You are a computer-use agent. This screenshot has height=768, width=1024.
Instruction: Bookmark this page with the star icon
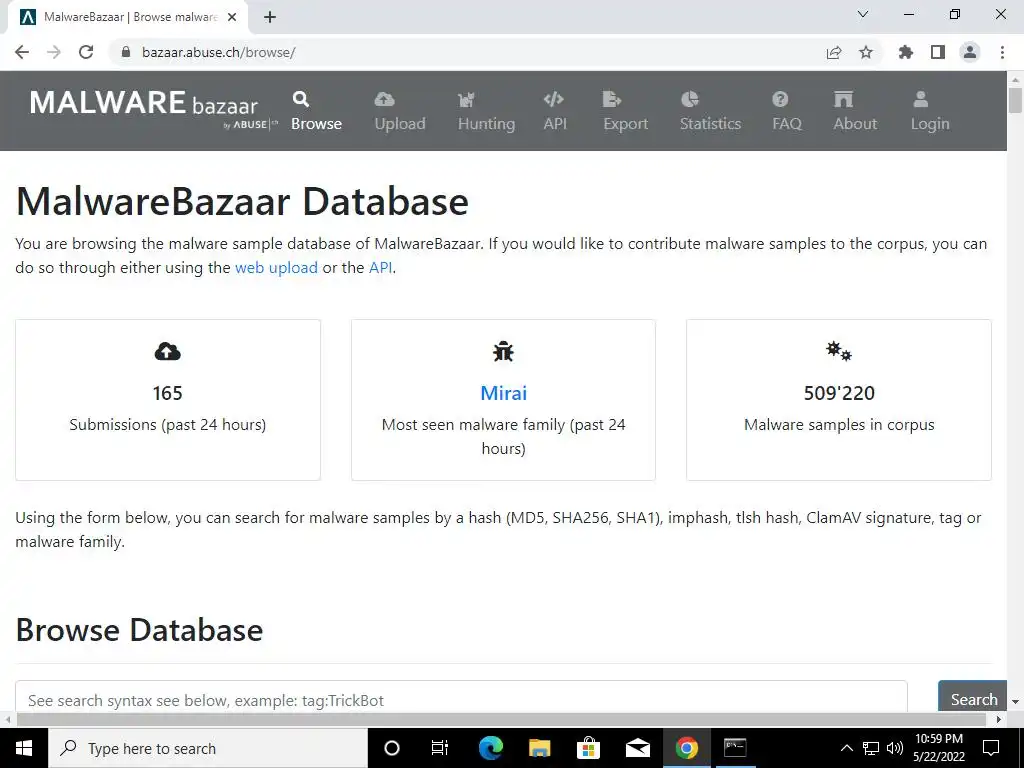[x=866, y=52]
